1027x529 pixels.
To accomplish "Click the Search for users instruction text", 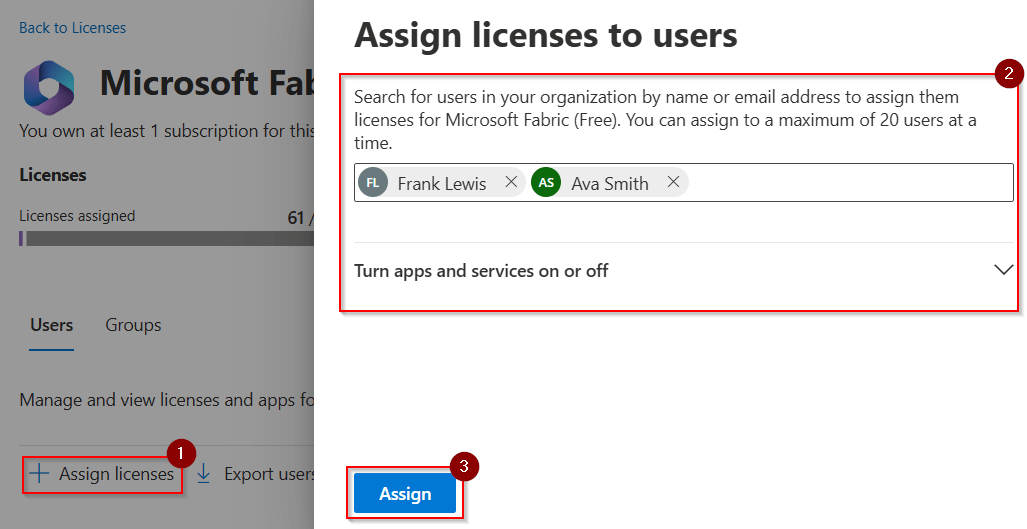I will 665,120.
